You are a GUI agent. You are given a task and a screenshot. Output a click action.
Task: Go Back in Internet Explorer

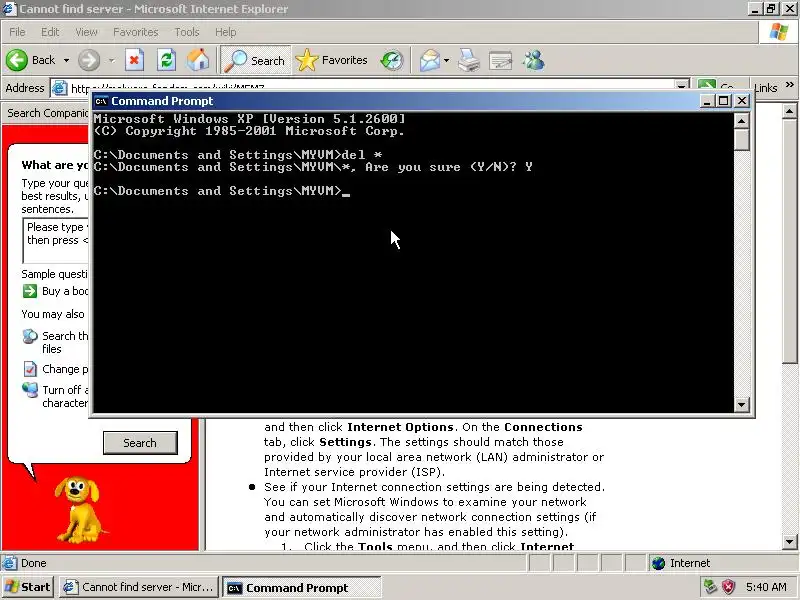point(30,60)
